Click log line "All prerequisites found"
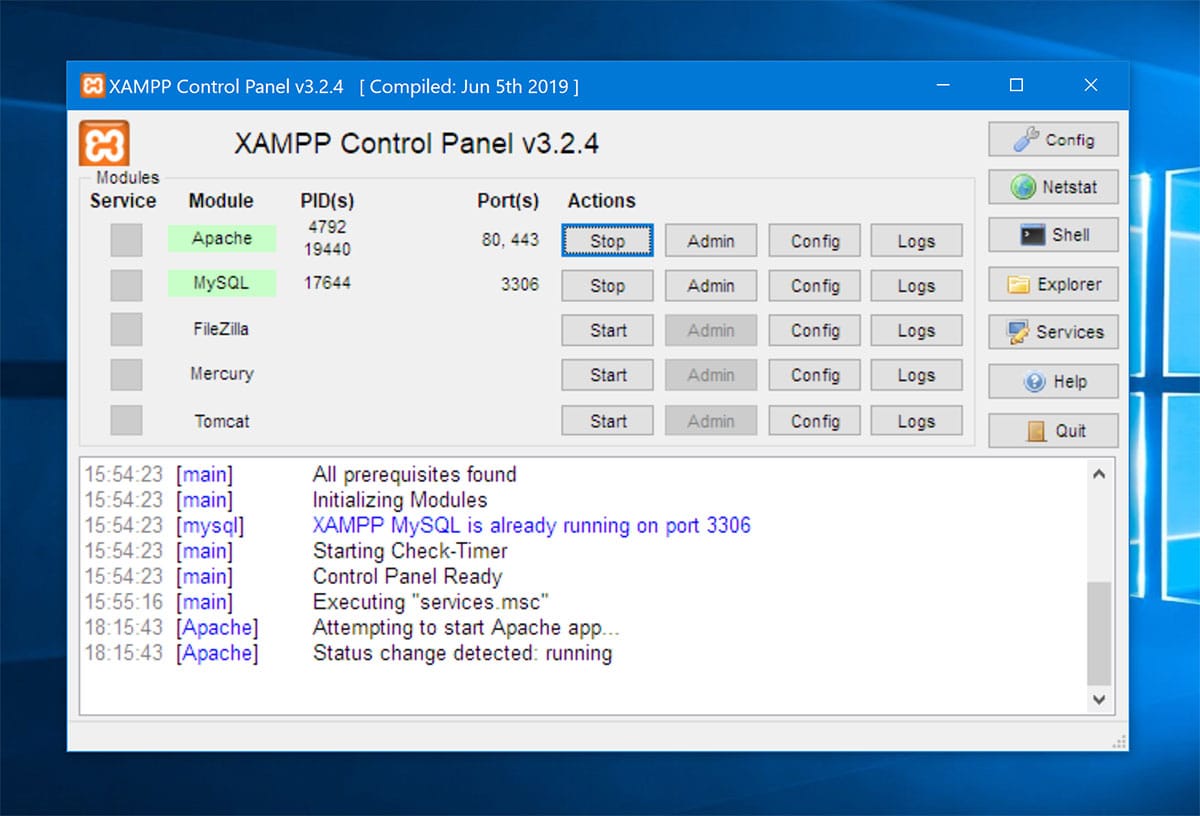The image size is (1200, 816). click(414, 474)
